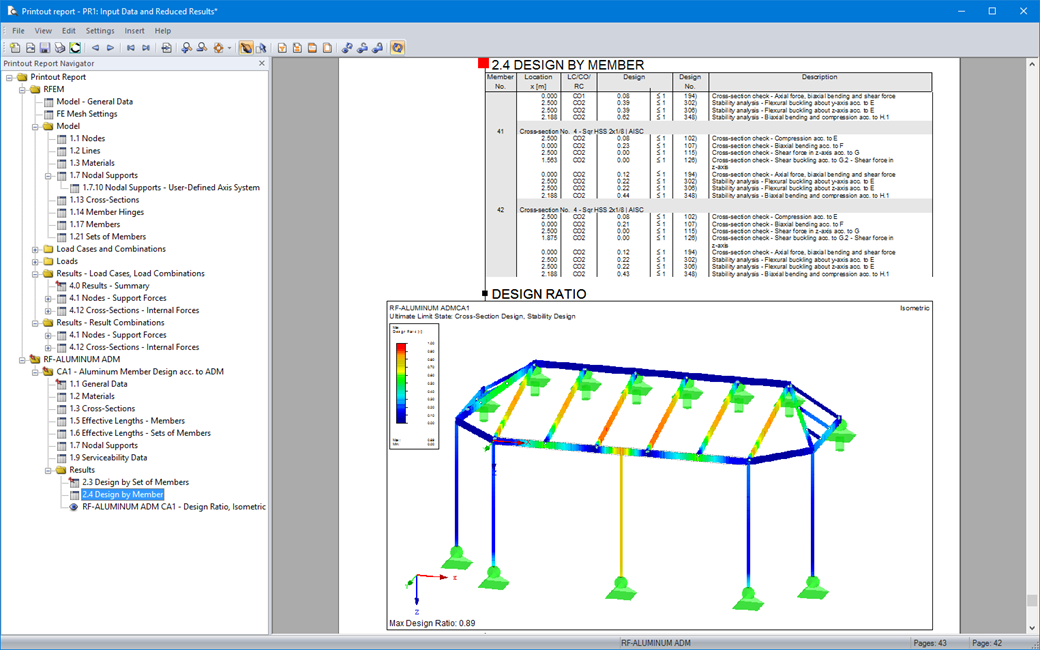Click the isometric structure model image
Screen dimensions: 1040x650
coord(655,484)
